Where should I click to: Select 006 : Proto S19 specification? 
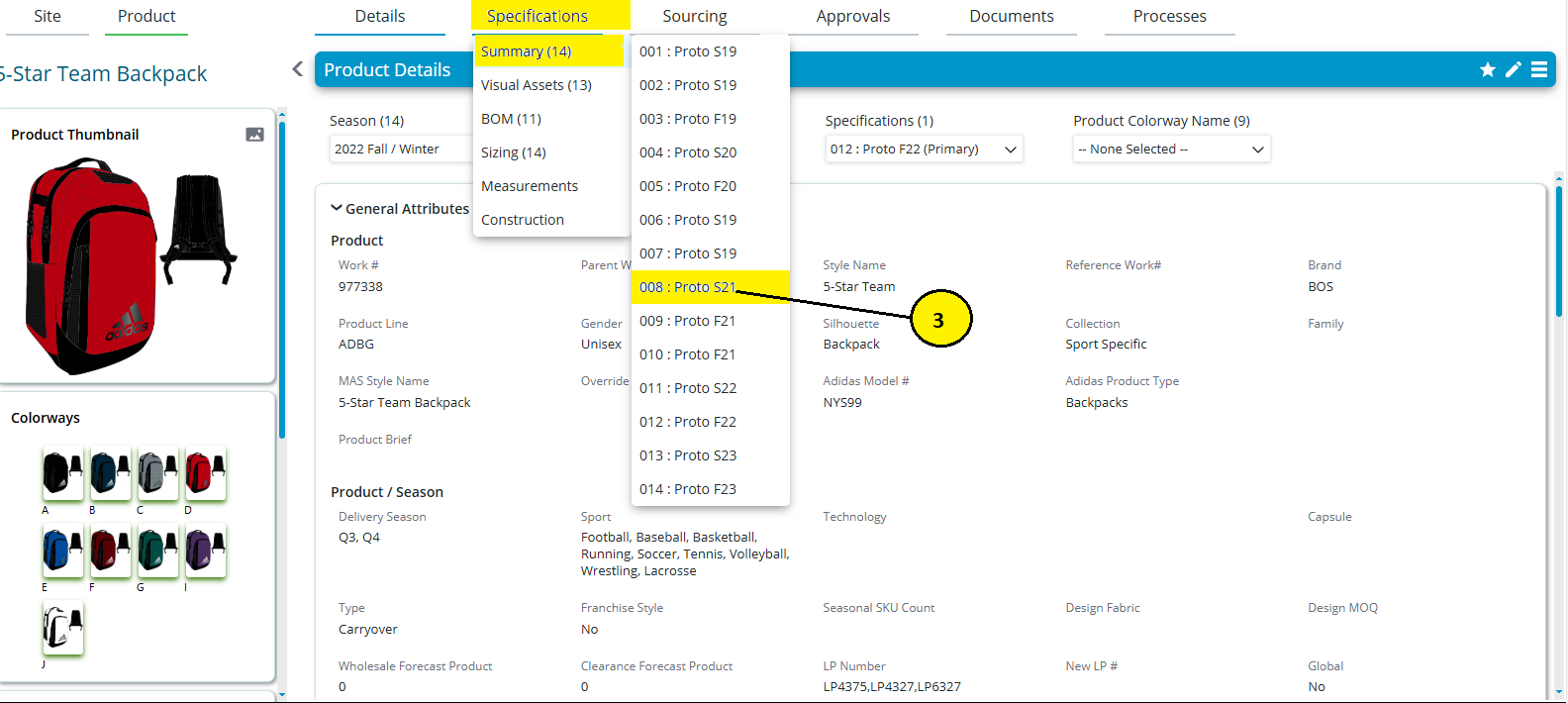point(710,220)
